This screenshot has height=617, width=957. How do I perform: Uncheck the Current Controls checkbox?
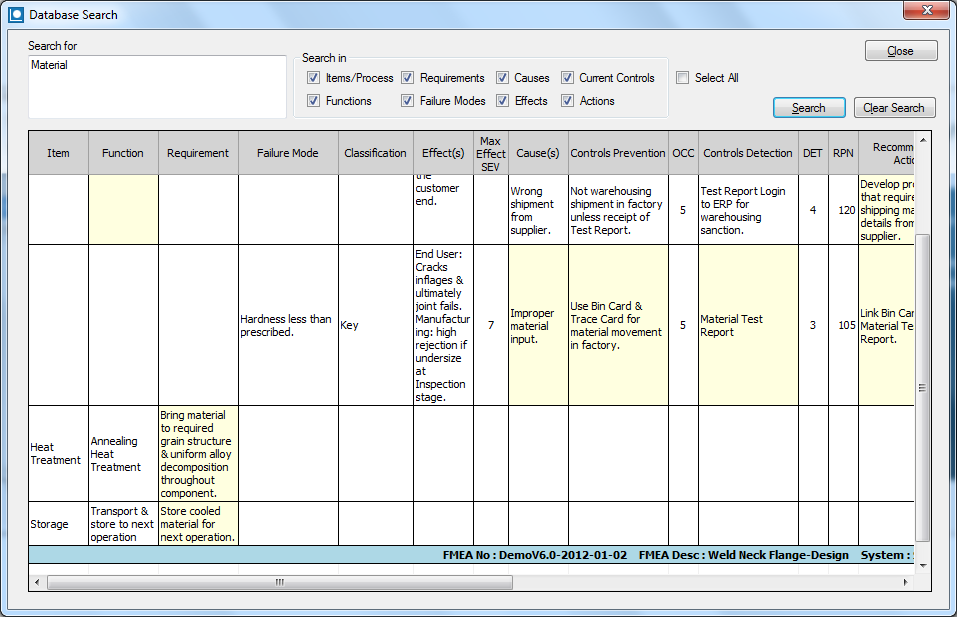tap(568, 78)
